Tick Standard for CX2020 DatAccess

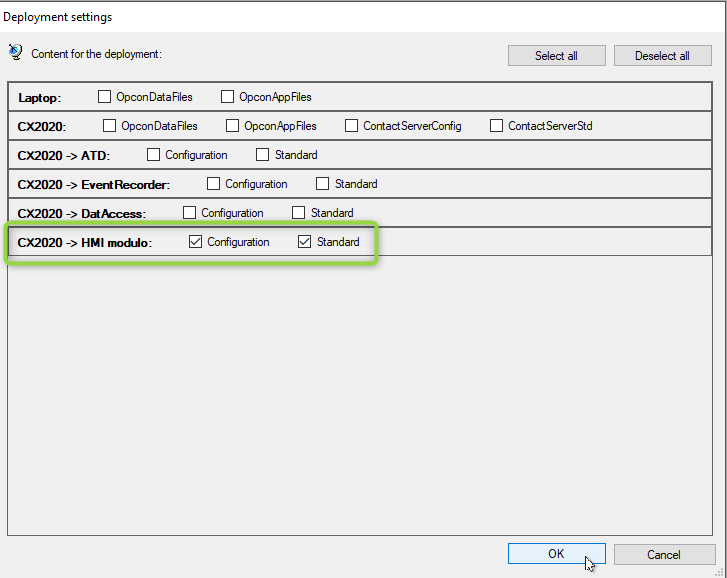[299, 212]
